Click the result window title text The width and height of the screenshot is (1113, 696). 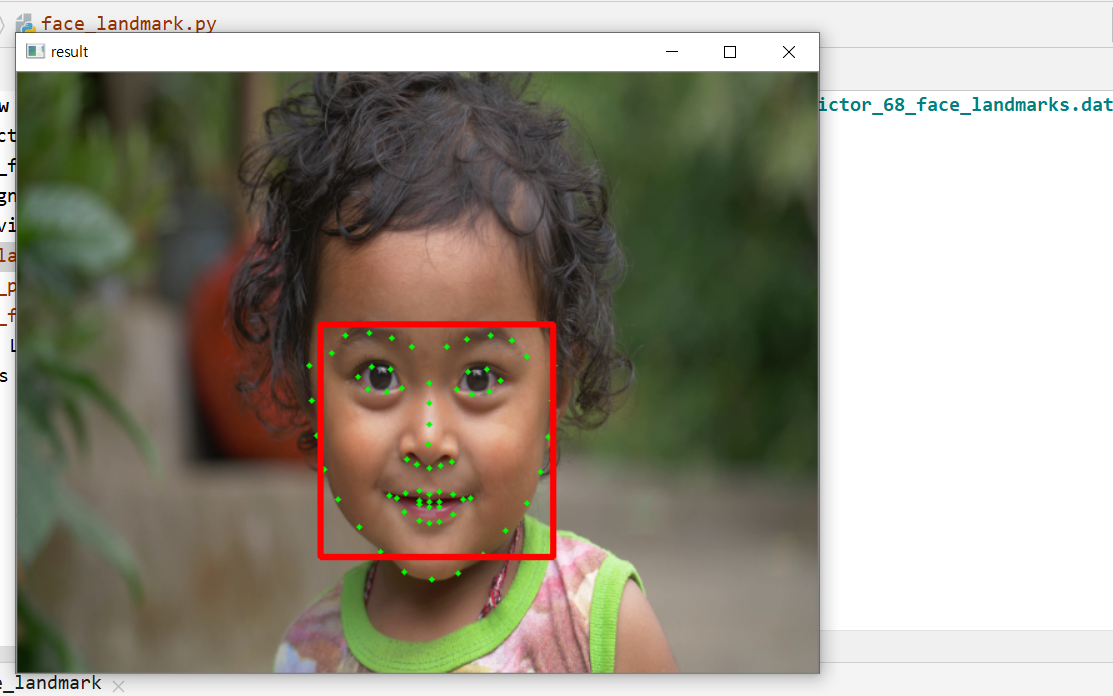(70, 52)
